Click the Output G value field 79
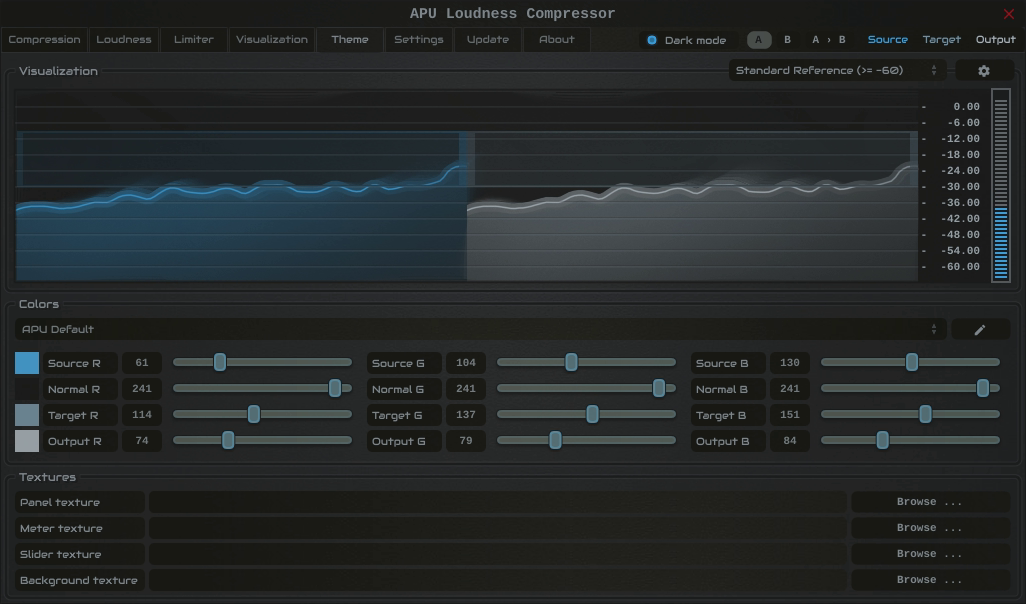 coord(466,441)
